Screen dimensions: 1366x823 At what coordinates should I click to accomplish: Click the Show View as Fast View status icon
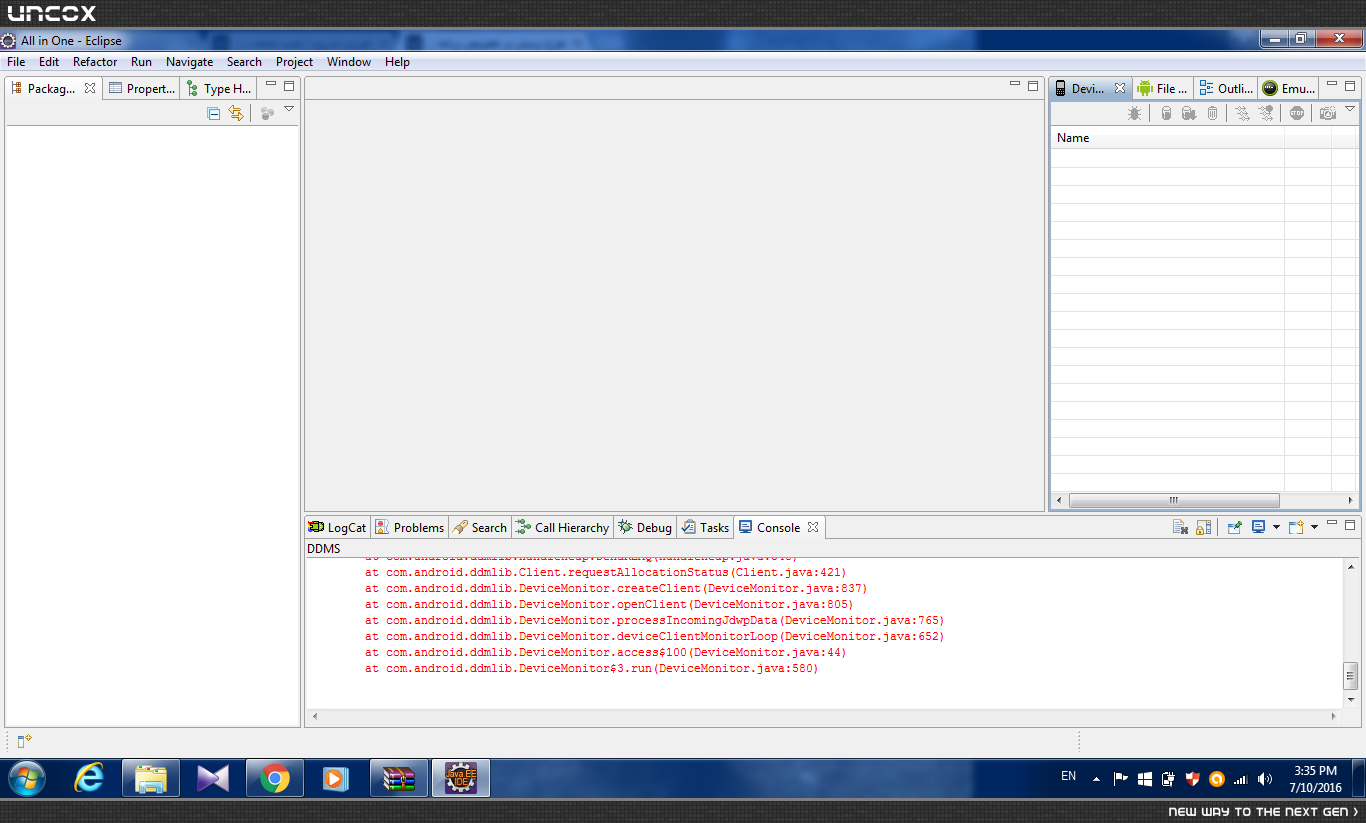click(24, 741)
